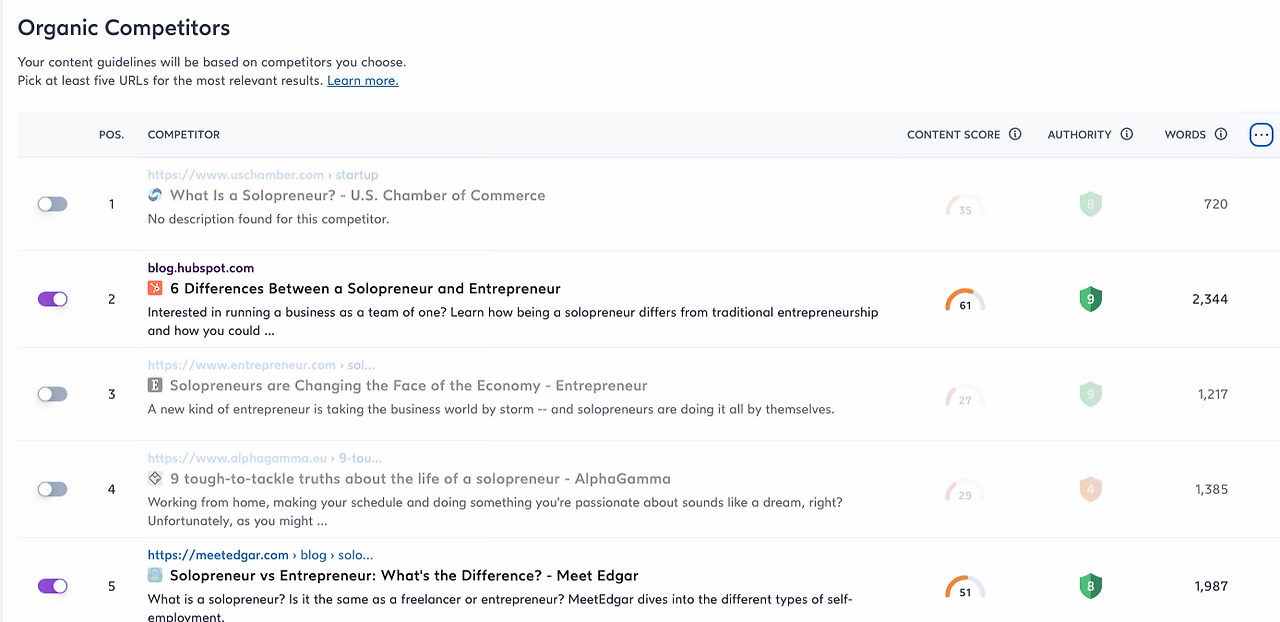
Task: Click the Meet Edgar authority shield badge
Action: click(x=1090, y=586)
